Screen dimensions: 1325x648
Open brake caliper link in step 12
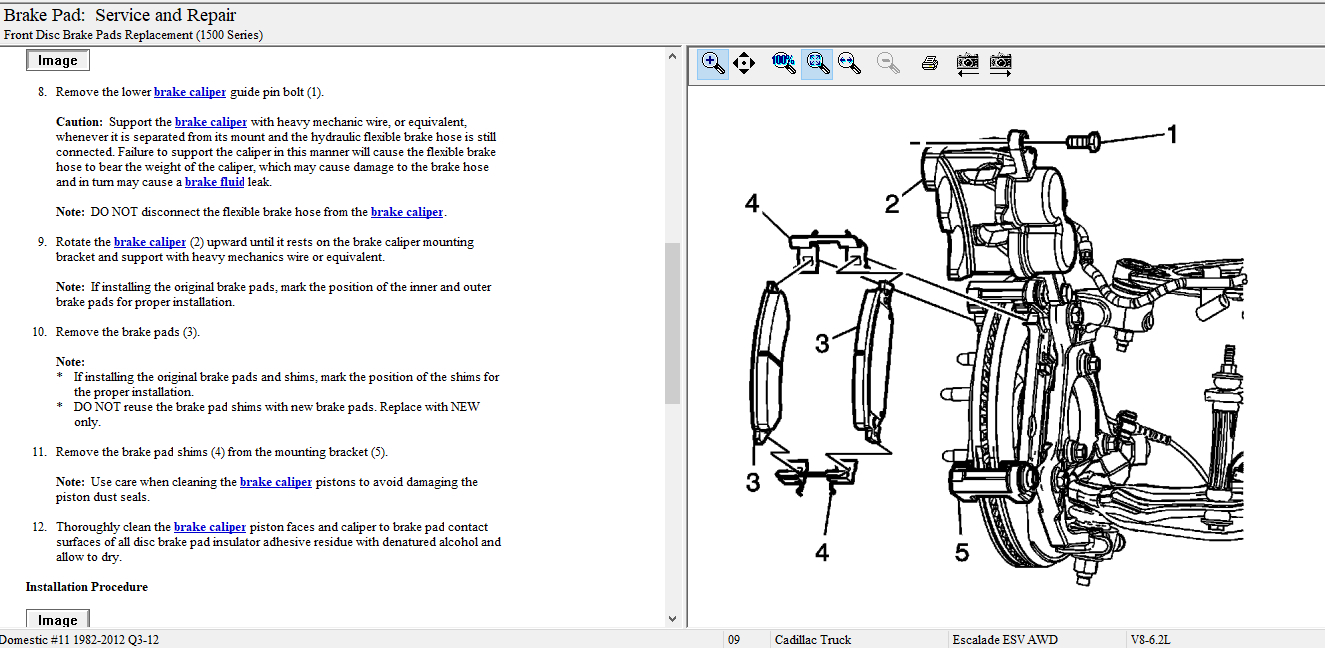(x=210, y=527)
